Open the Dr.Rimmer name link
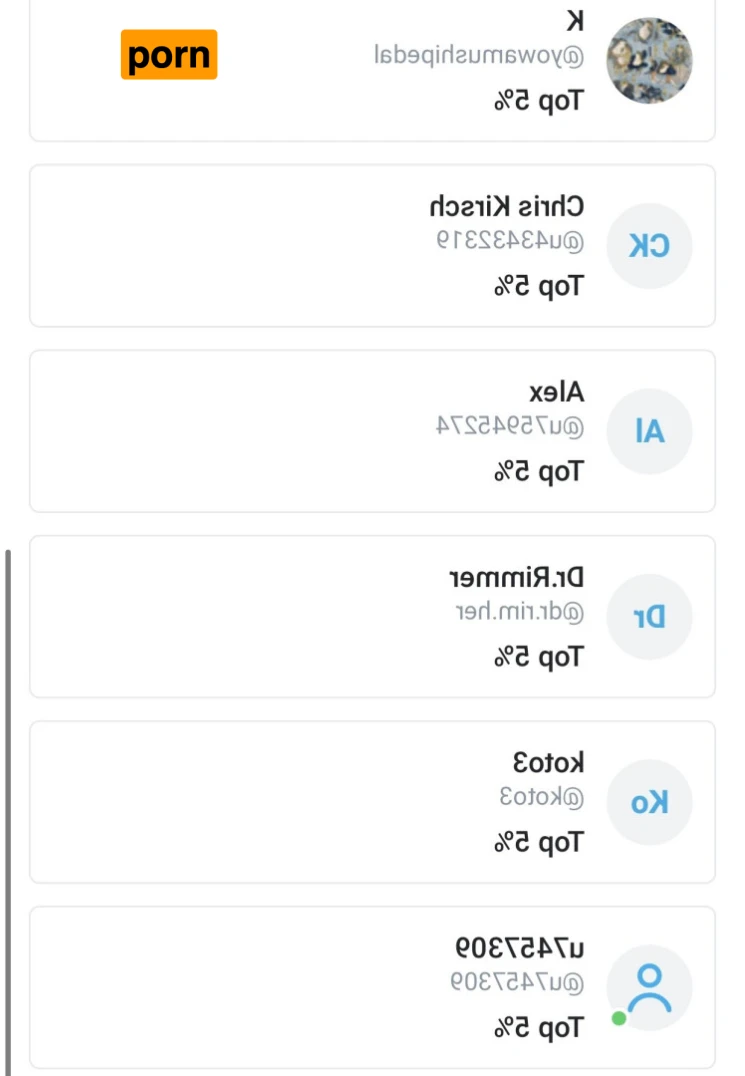The image size is (745, 1076). click(516, 578)
